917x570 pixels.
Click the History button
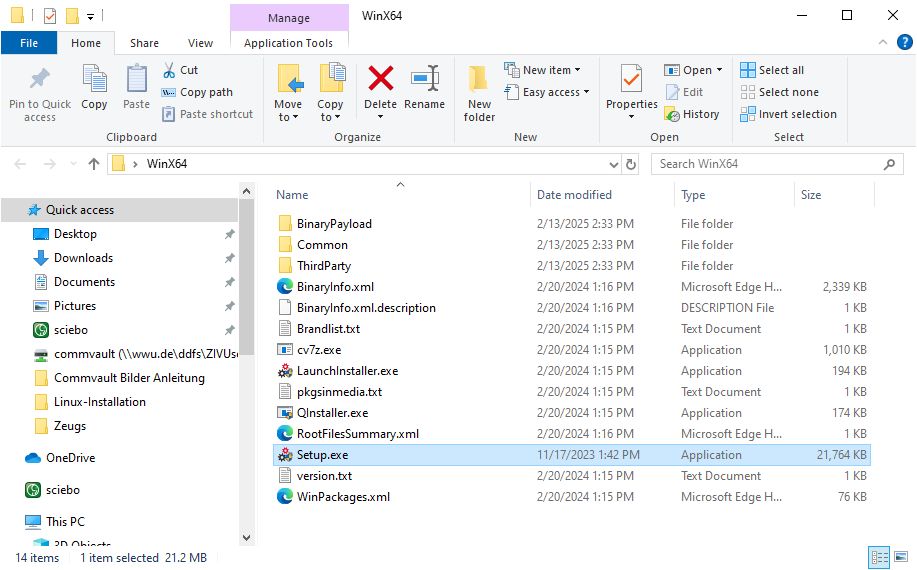point(692,114)
